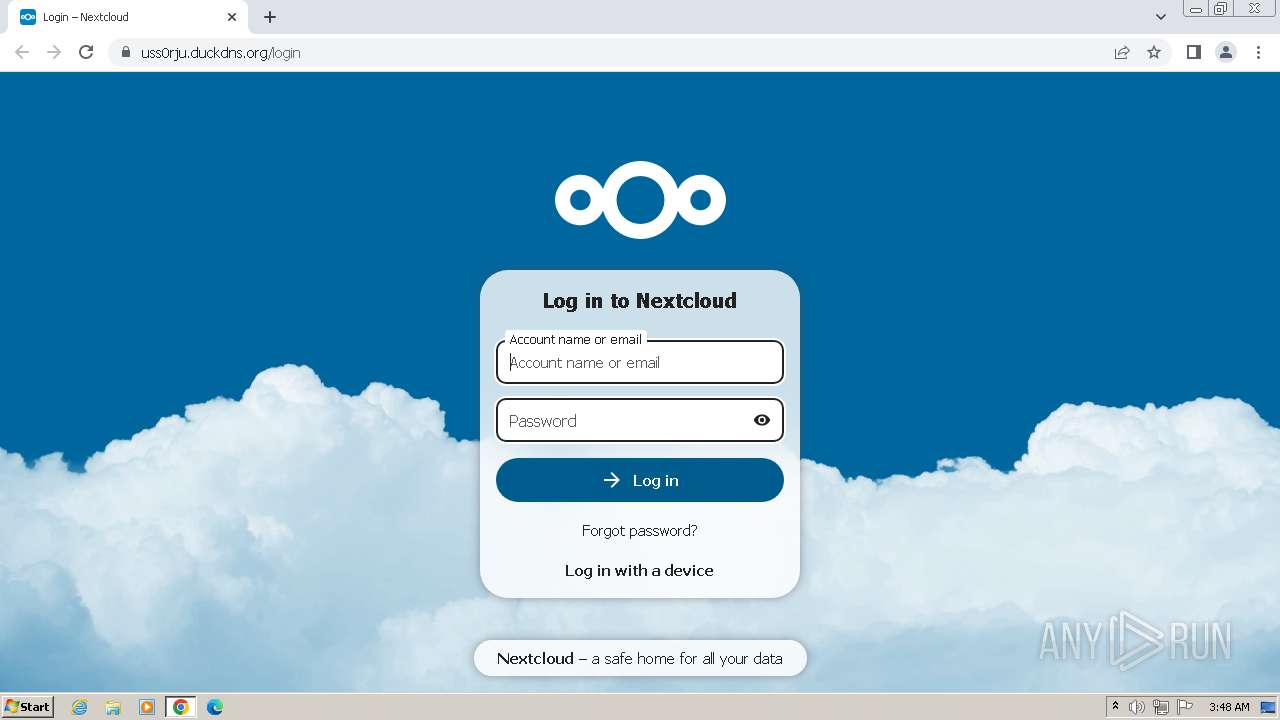Open the media player taskbar icon
1280x720 pixels.
point(147,707)
